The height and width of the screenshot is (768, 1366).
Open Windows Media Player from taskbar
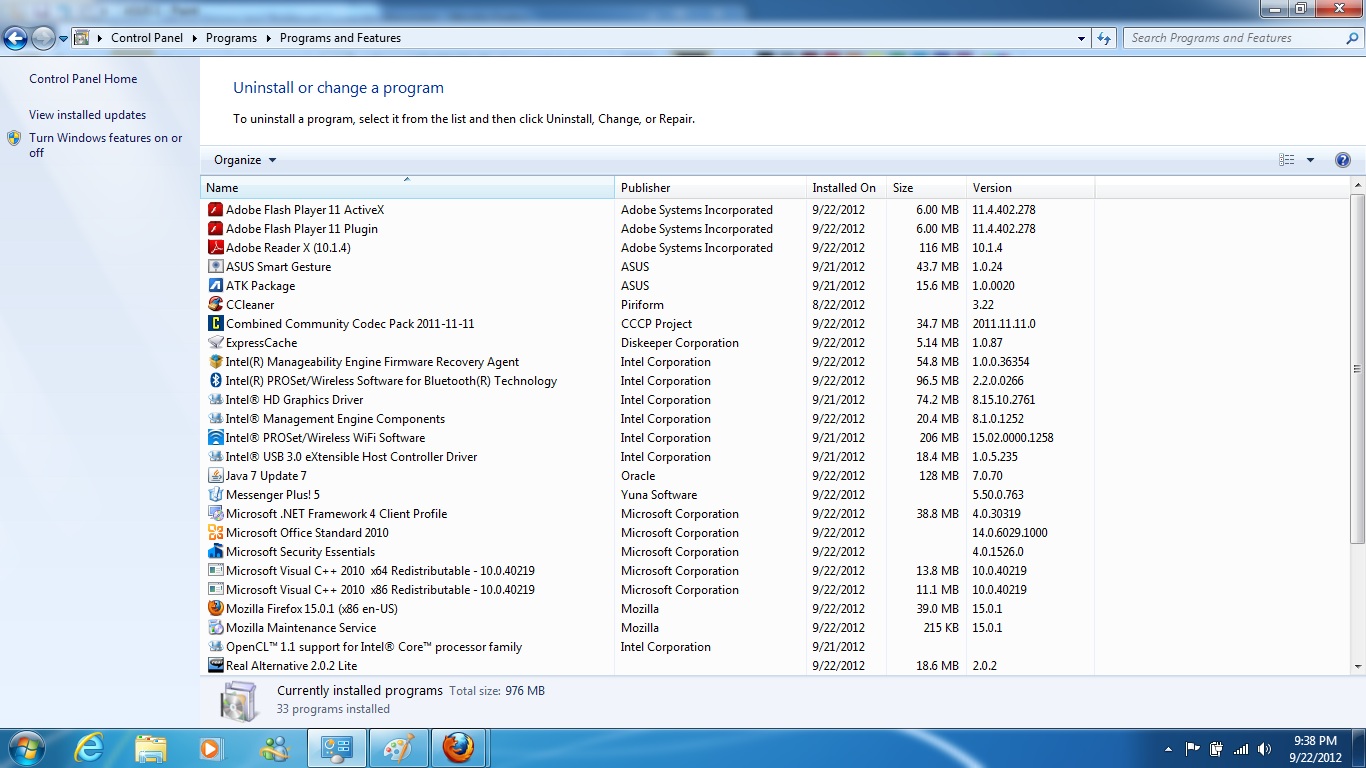(211, 748)
